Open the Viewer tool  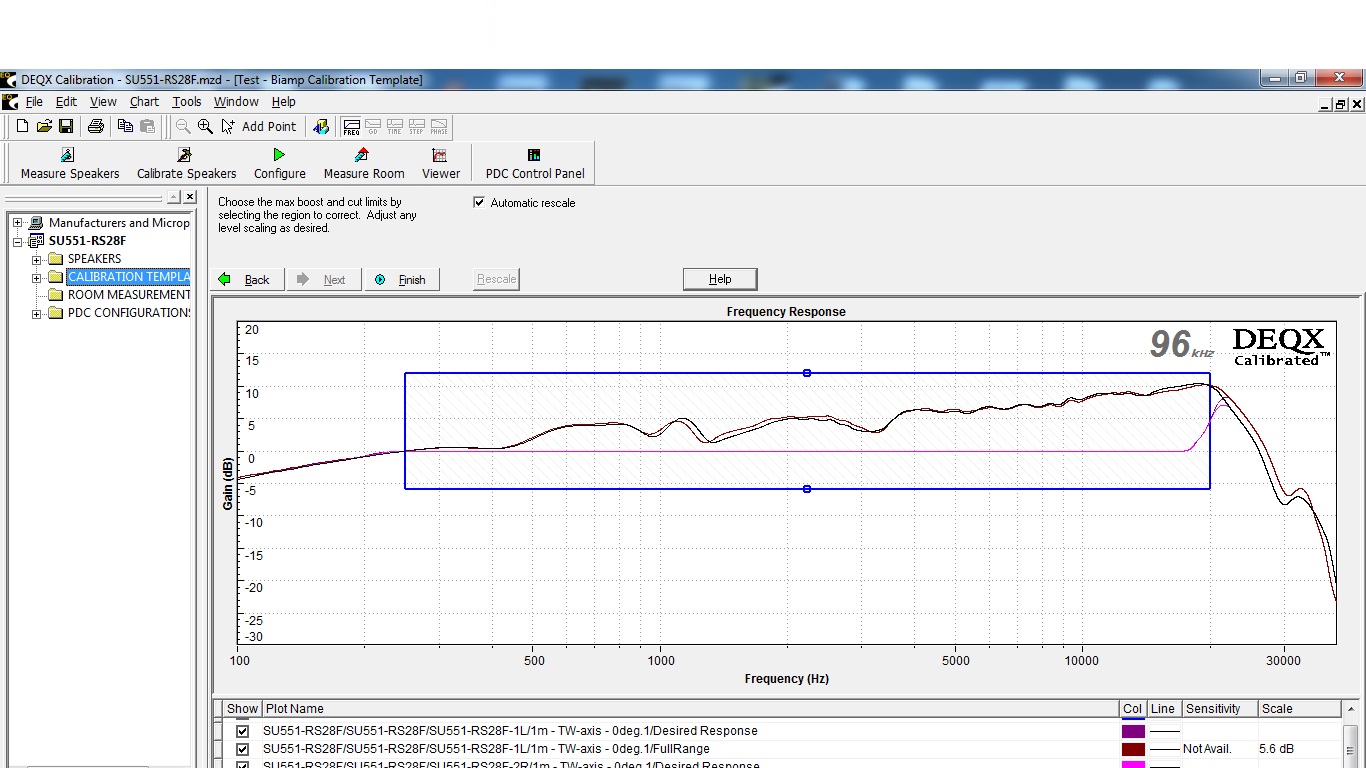(440, 163)
